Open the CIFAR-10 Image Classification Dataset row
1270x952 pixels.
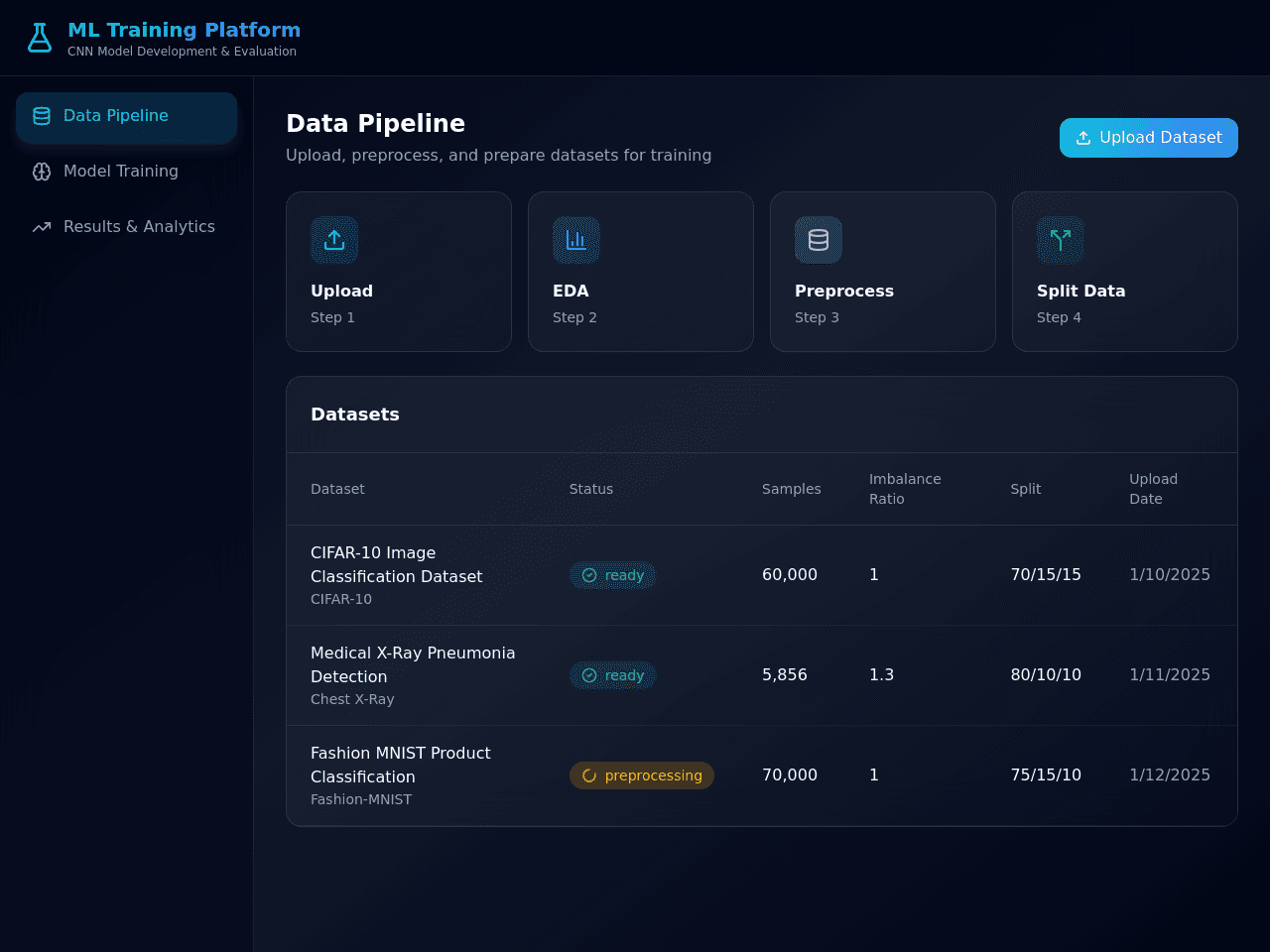(762, 575)
